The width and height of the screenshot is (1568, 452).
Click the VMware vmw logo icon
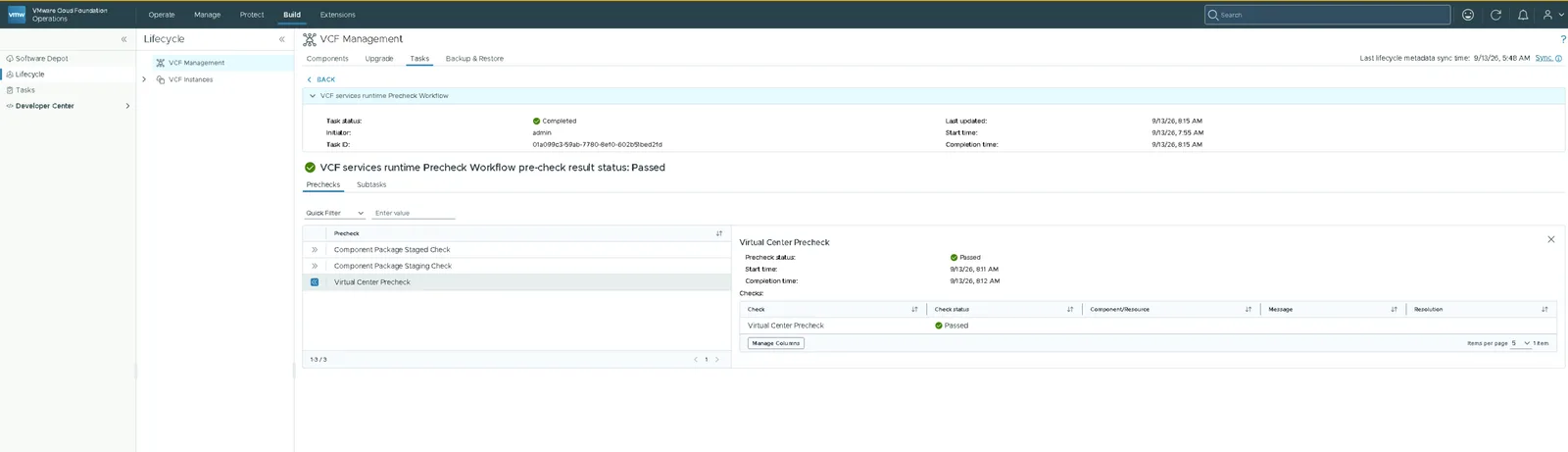pos(17,15)
